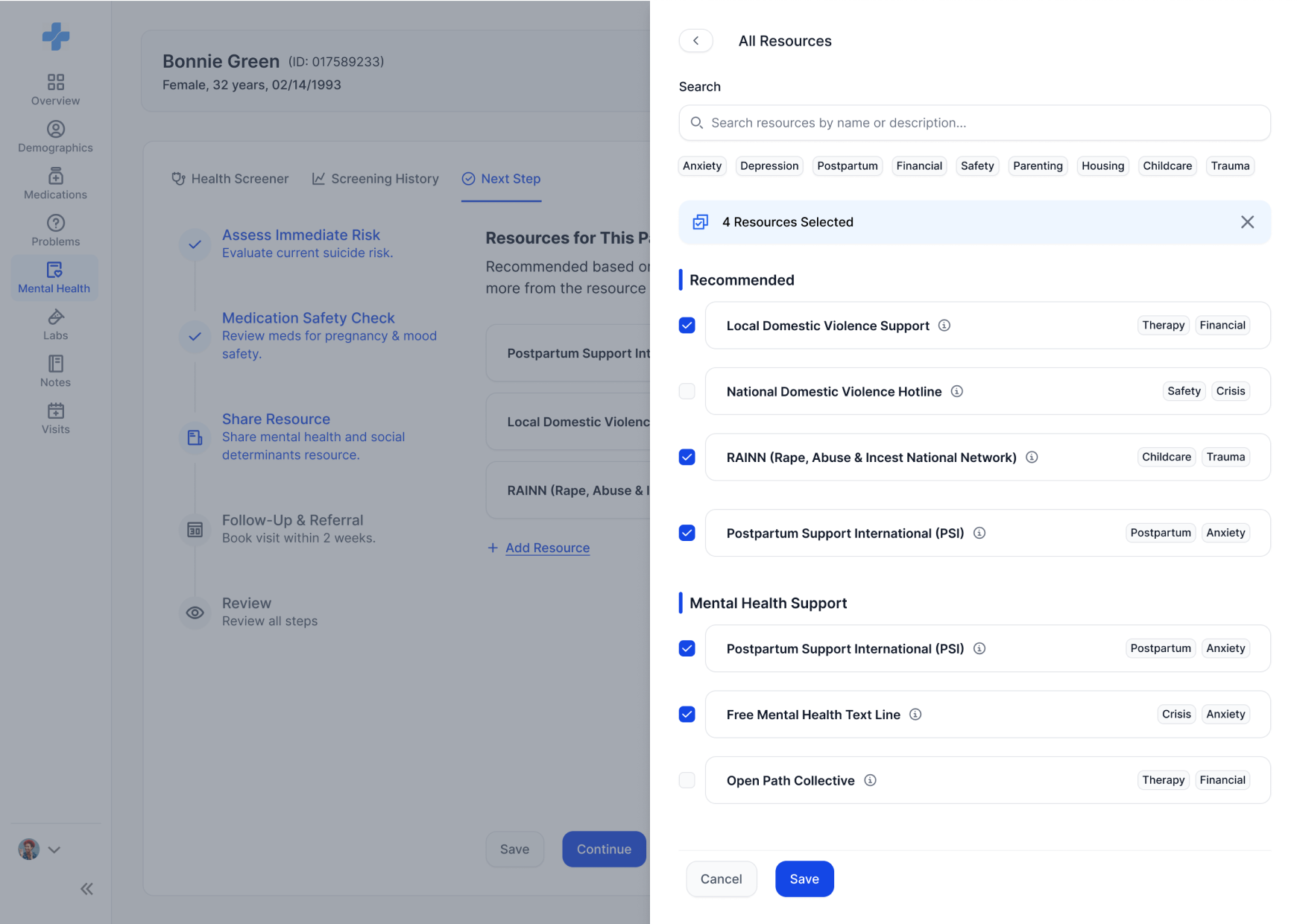This screenshot has width=1300, height=924.
Task: Go back with the All Resources chevron
Action: [x=696, y=40]
